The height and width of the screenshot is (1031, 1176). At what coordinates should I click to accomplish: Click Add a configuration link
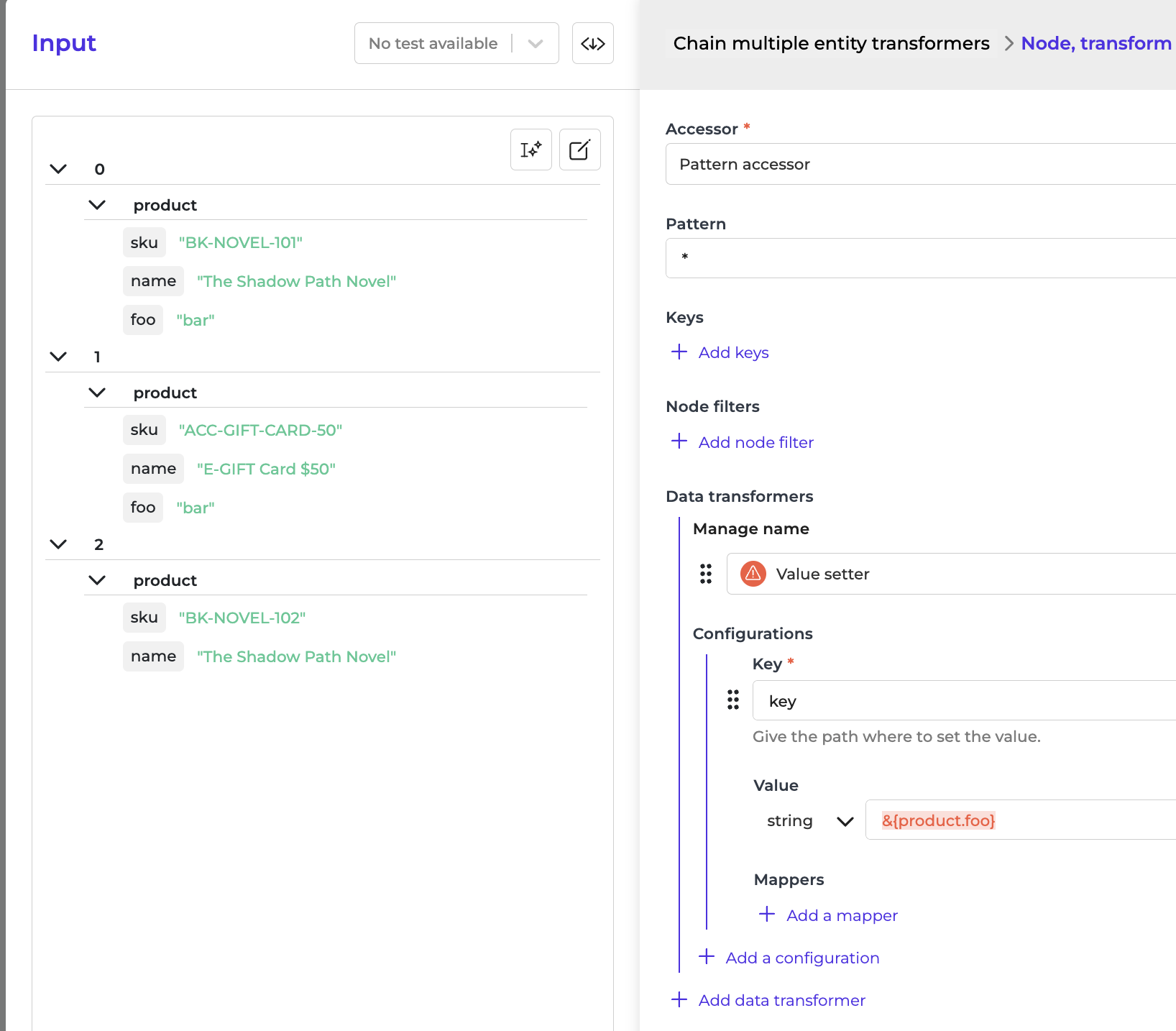[802, 958]
